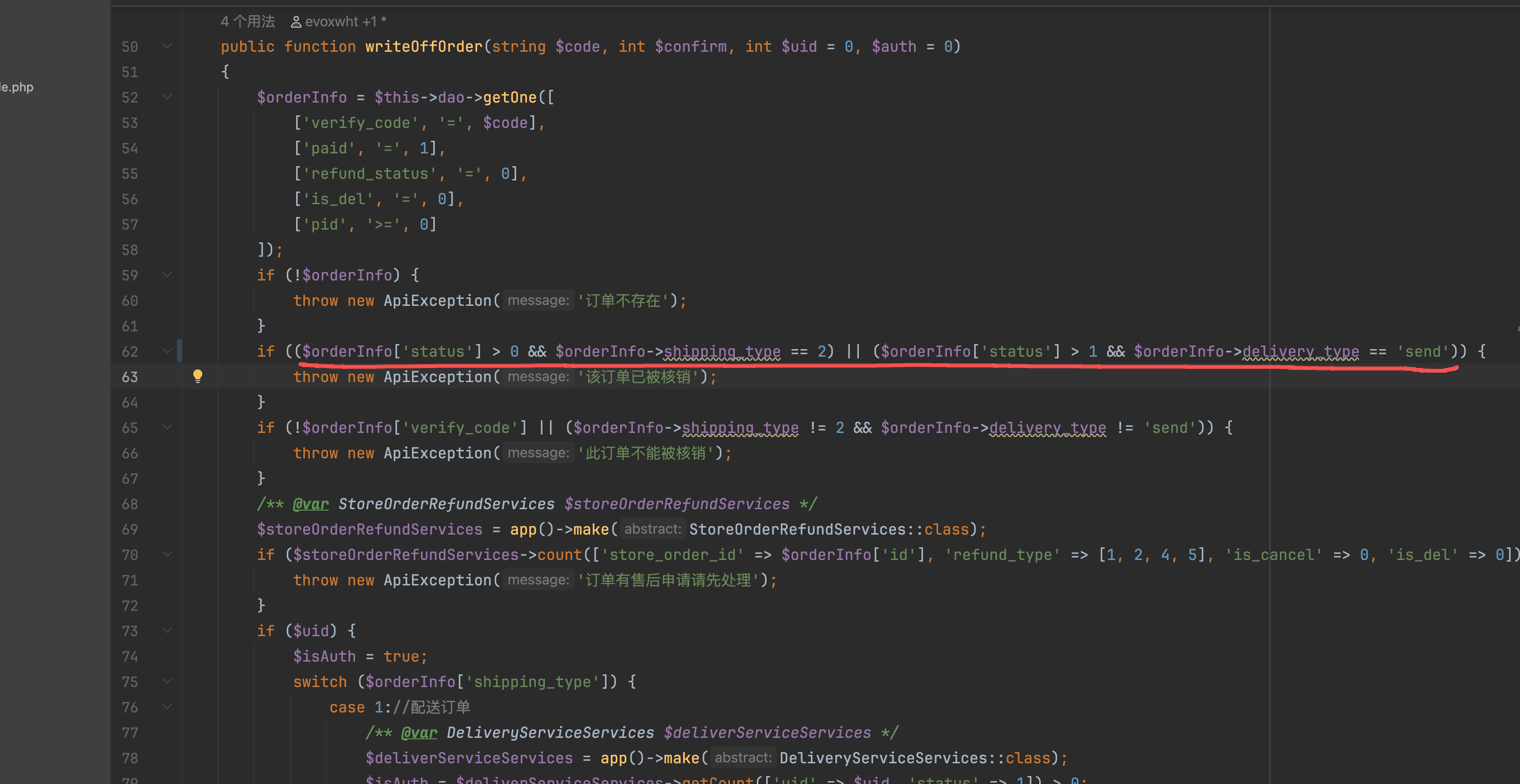Collapse the switch statement at line 75
The image size is (1520, 784).
167,681
